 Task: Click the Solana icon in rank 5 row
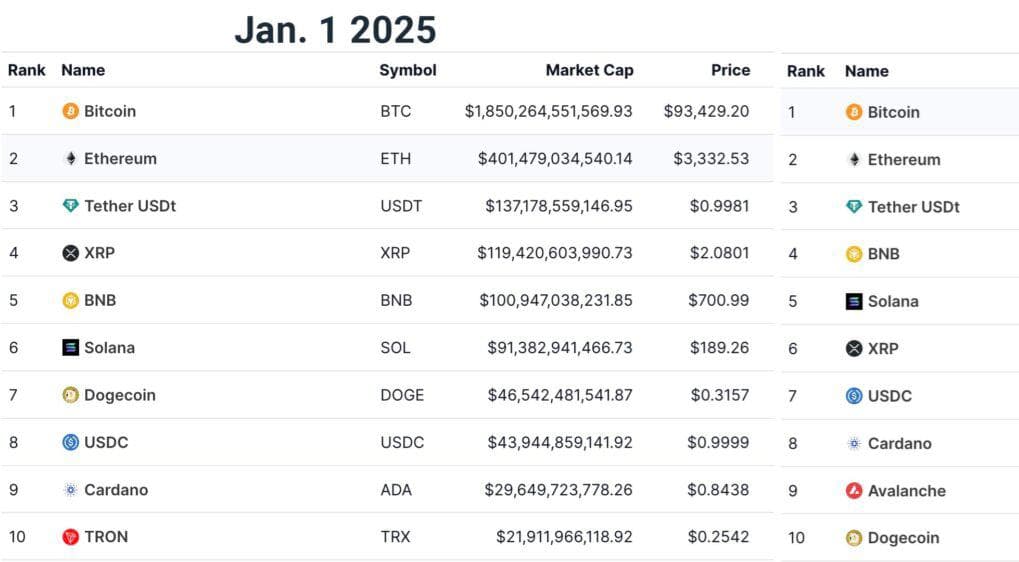[854, 301]
